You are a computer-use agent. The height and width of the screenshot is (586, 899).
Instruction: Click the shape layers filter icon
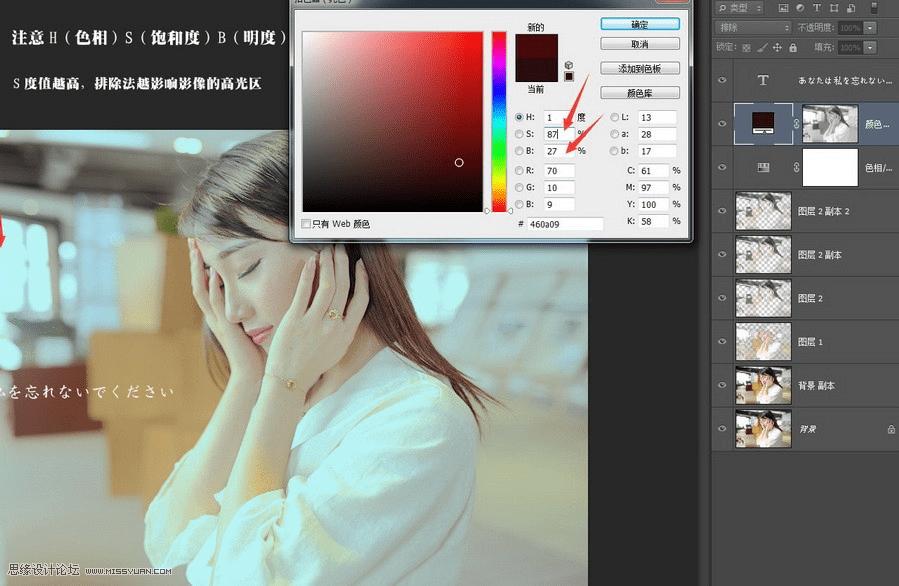tap(835, 9)
